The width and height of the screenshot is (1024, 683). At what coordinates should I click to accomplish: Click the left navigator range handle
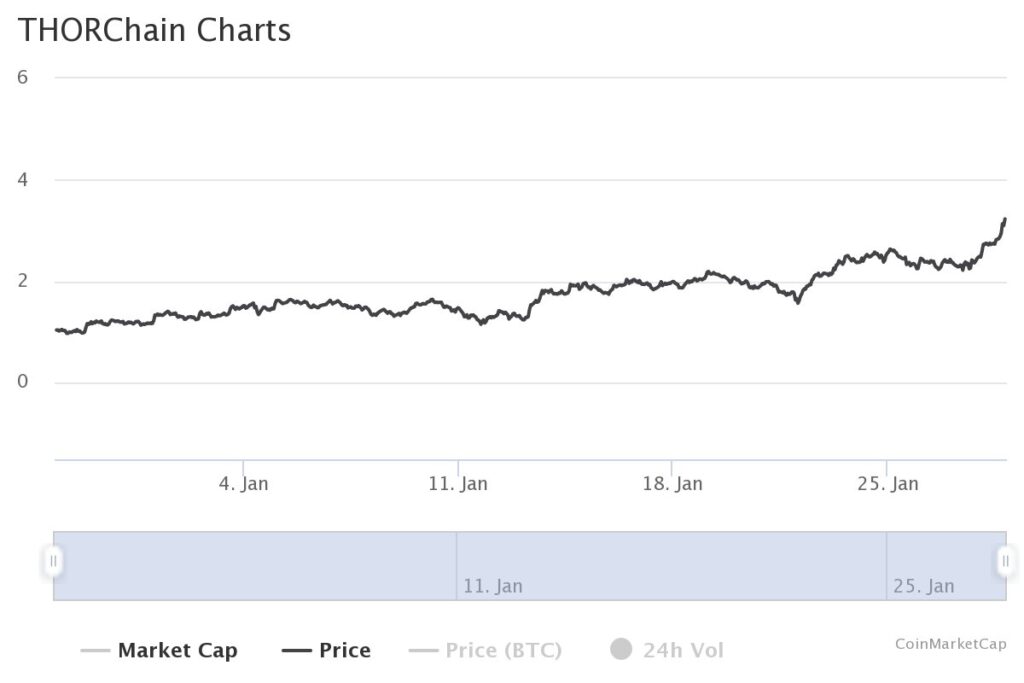pyautogui.click(x=54, y=561)
